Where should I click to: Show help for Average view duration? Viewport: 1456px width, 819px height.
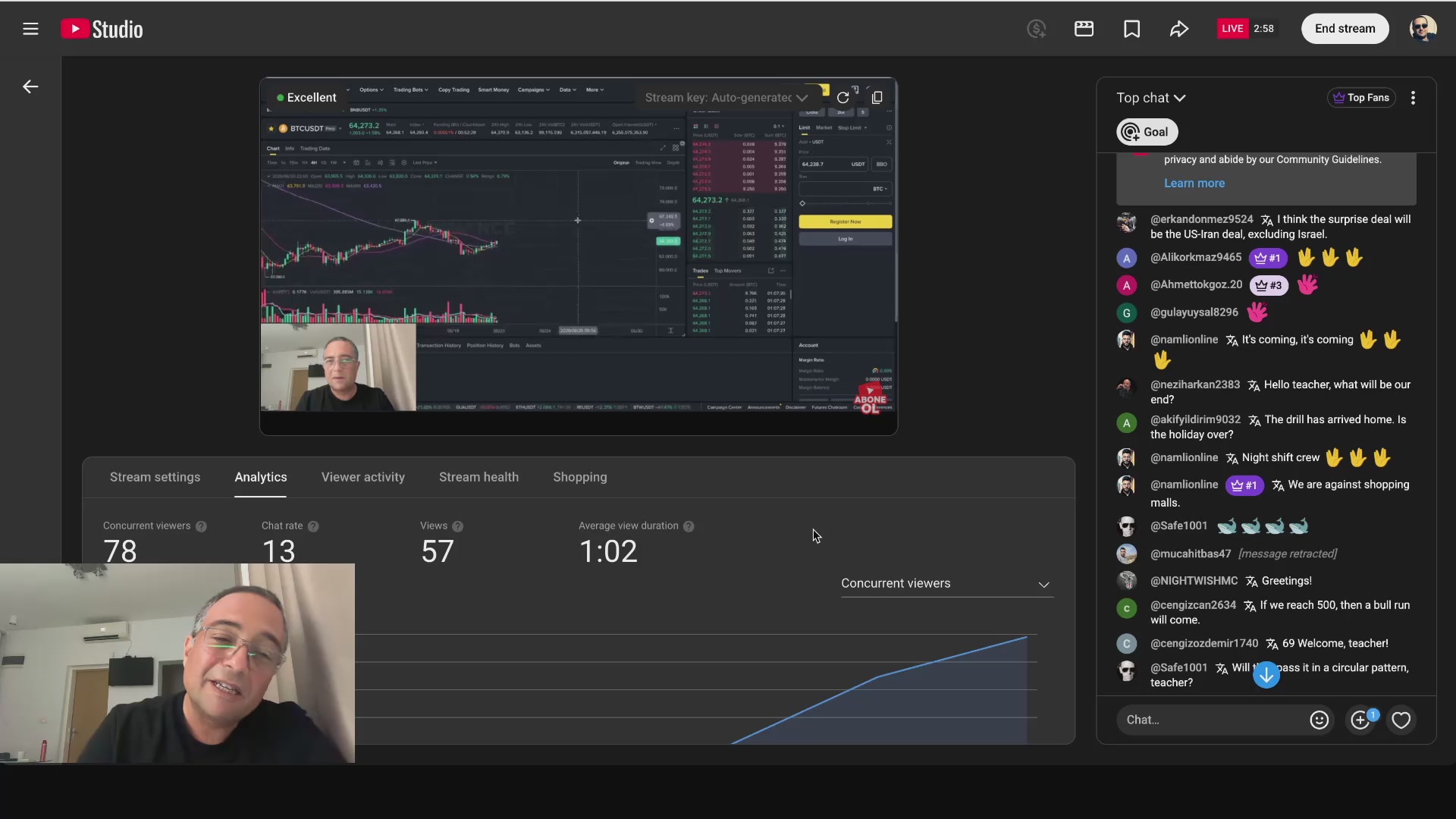(689, 526)
